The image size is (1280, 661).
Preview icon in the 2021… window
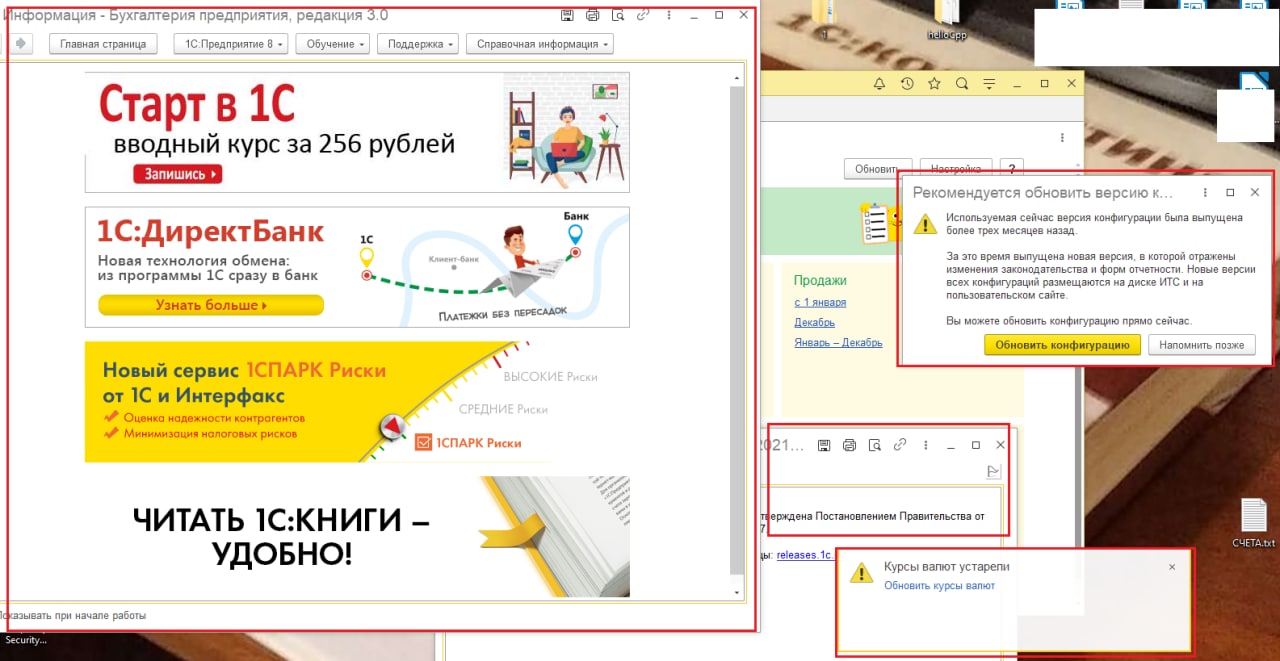[x=875, y=445]
